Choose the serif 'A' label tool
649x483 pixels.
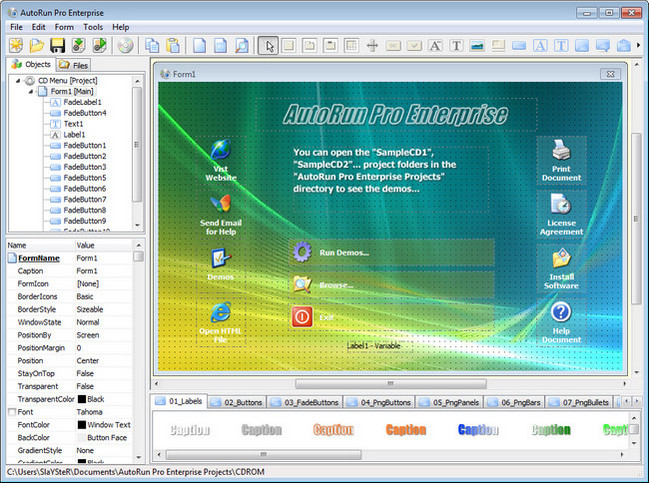click(435, 46)
